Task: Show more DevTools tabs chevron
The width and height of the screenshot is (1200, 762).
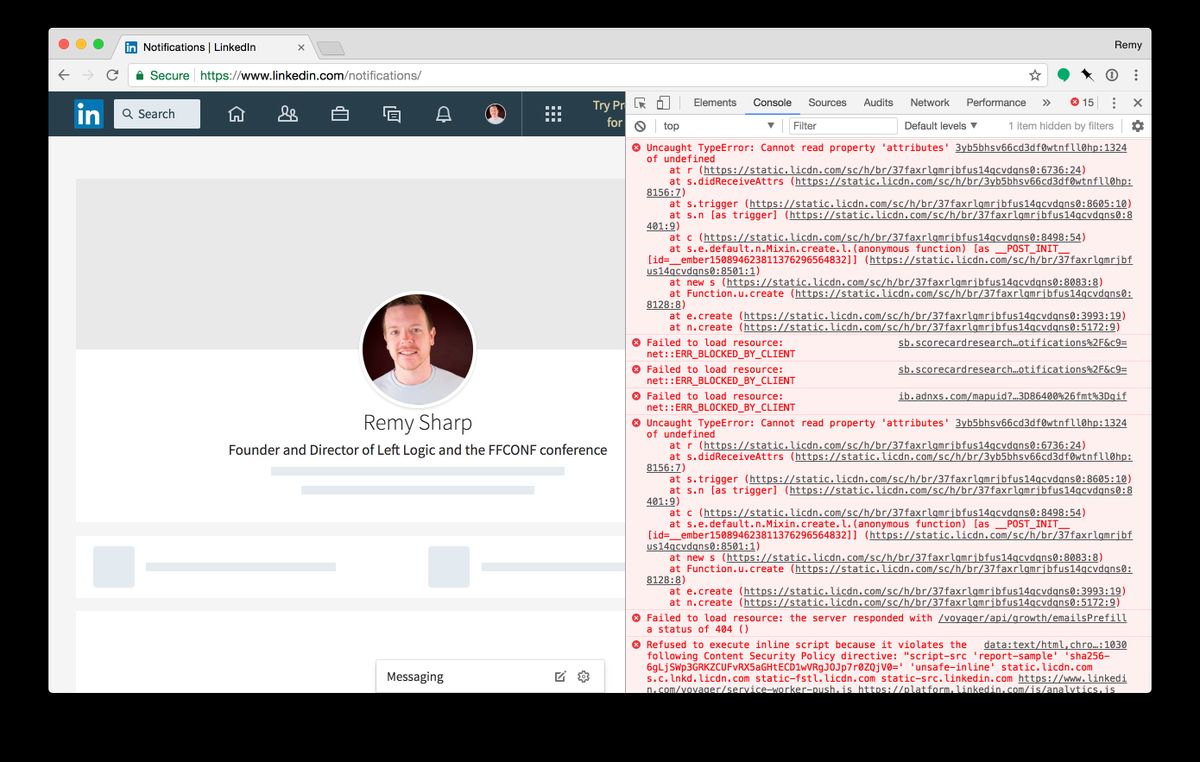Action: point(1046,103)
